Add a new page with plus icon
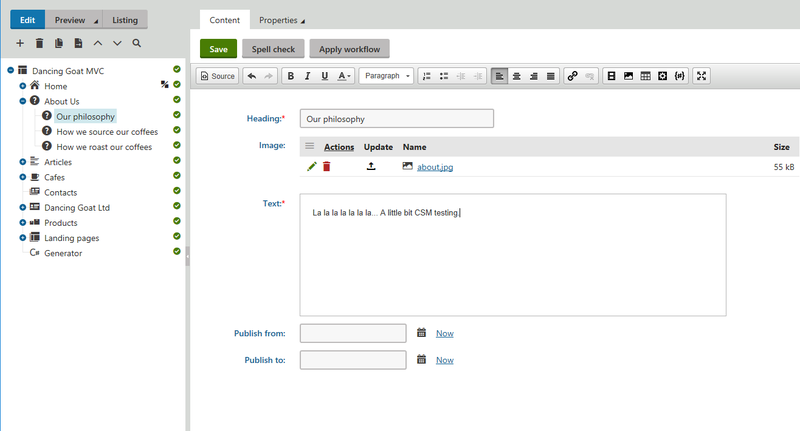800x431 pixels. pos(20,43)
